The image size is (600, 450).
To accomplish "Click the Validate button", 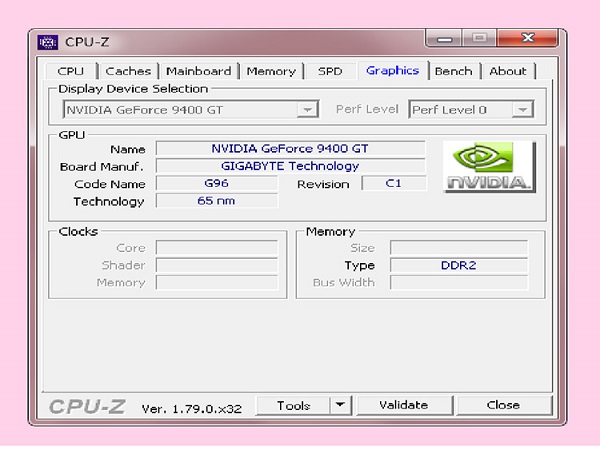I will (404, 405).
